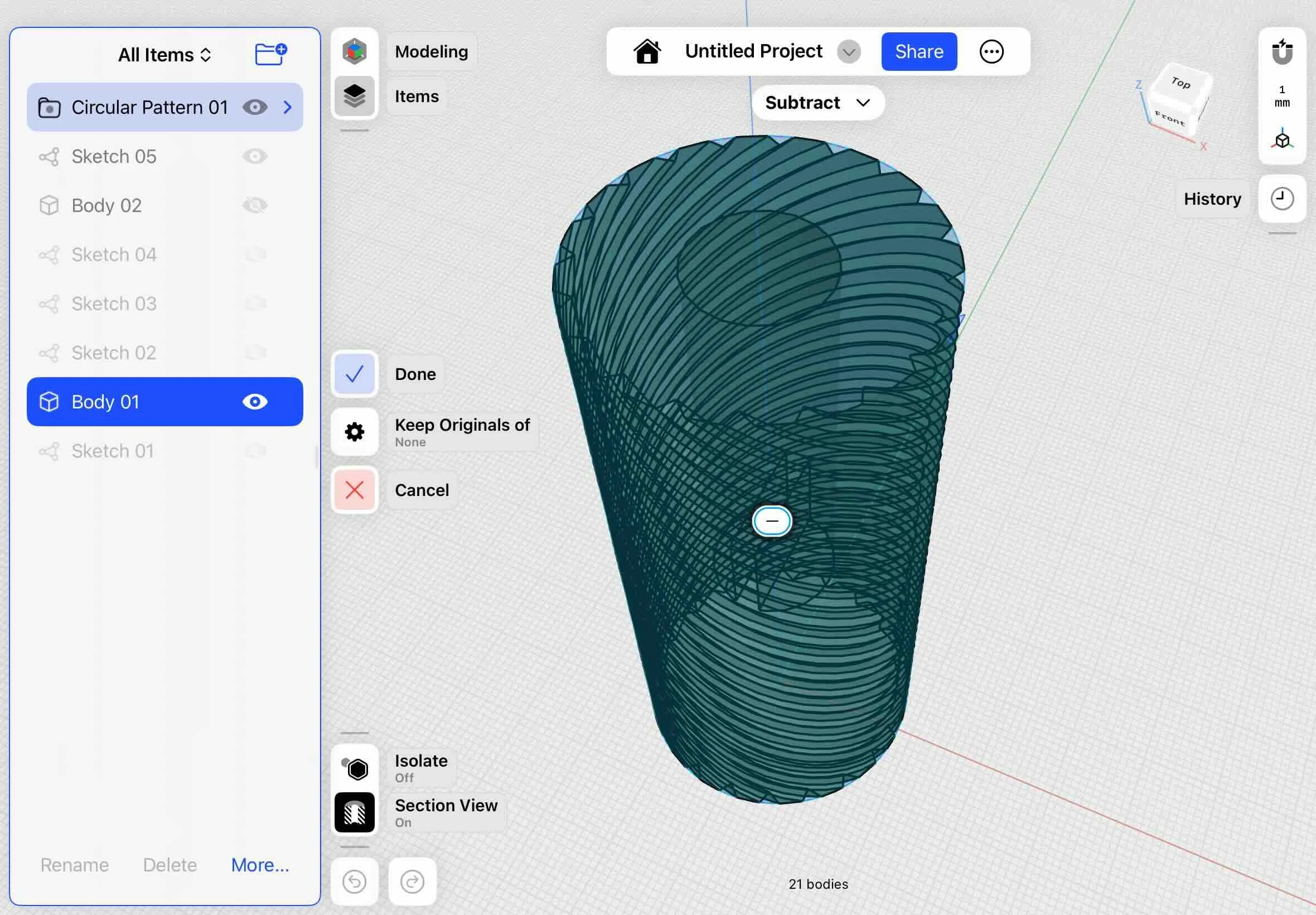Click the blue Share button
Viewport: 1316px width, 915px height.
(x=918, y=51)
